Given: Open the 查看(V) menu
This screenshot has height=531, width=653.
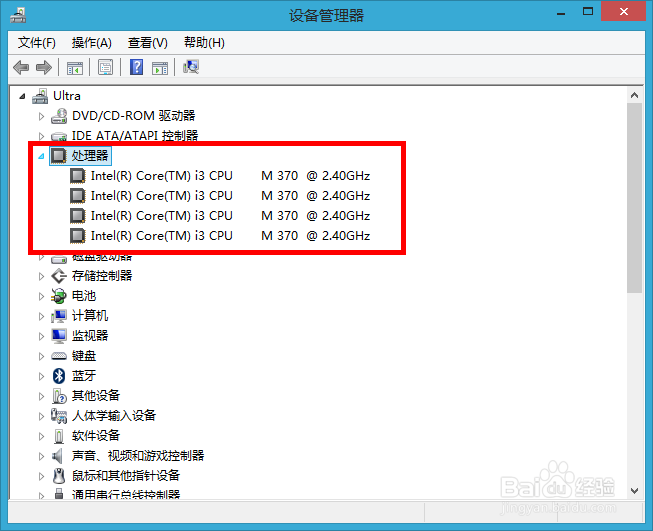Looking at the screenshot, I should click(147, 42).
